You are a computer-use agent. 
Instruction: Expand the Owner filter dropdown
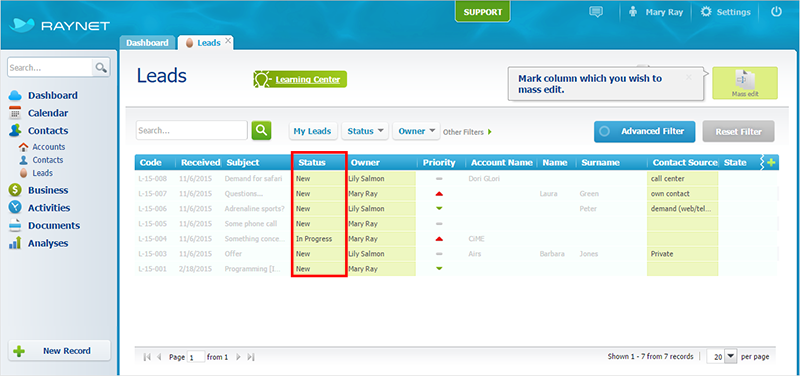(x=416, y=131)
